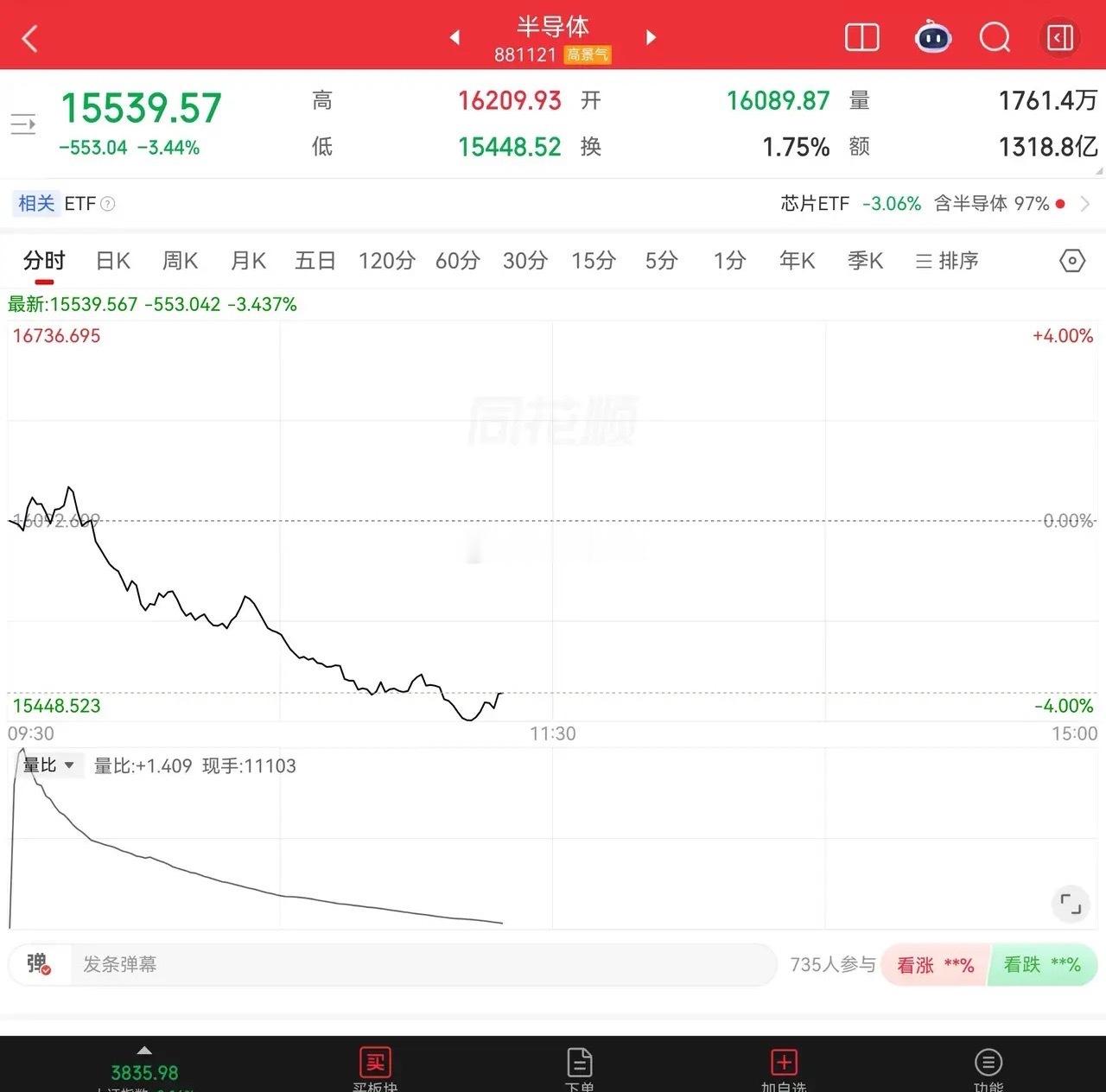The image size is (1106, 1092).
Task: Toggle the 弹 danmaku switch
Action: tap(39, 964)
